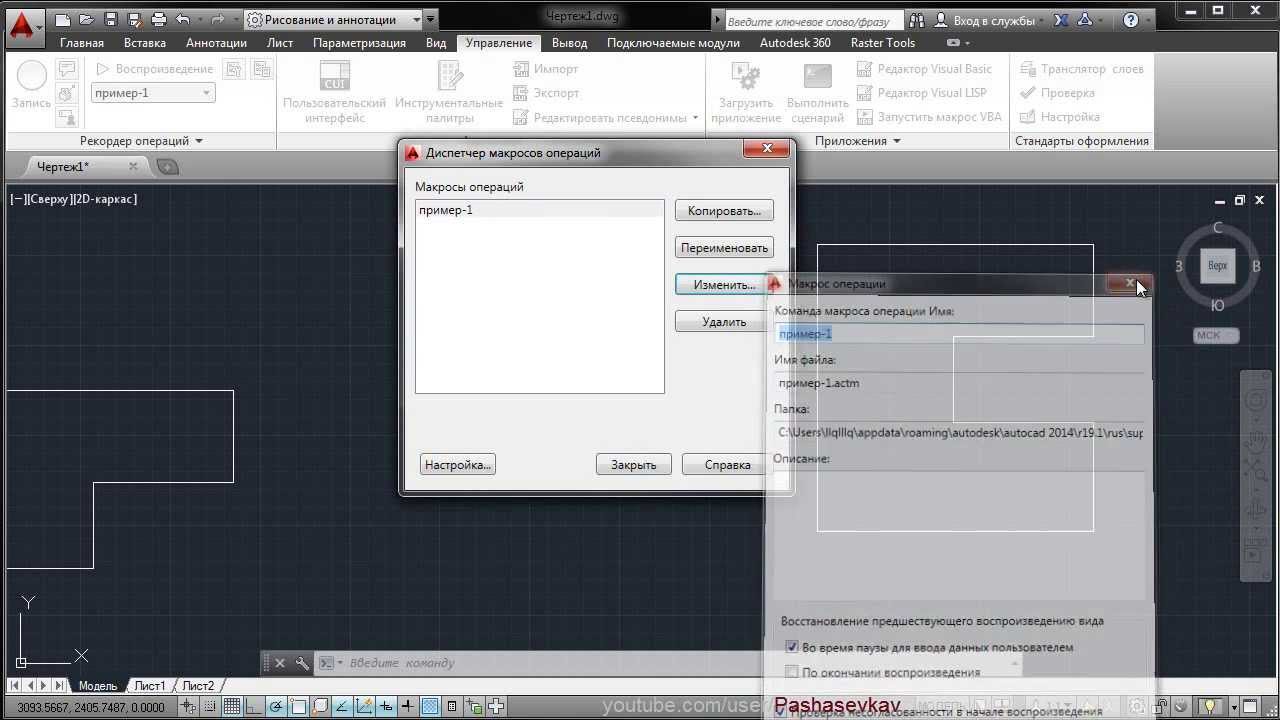Switch to the Главная ribbon tab
The height and width of the screenshot is (720, 1280).
pos(82,43)
